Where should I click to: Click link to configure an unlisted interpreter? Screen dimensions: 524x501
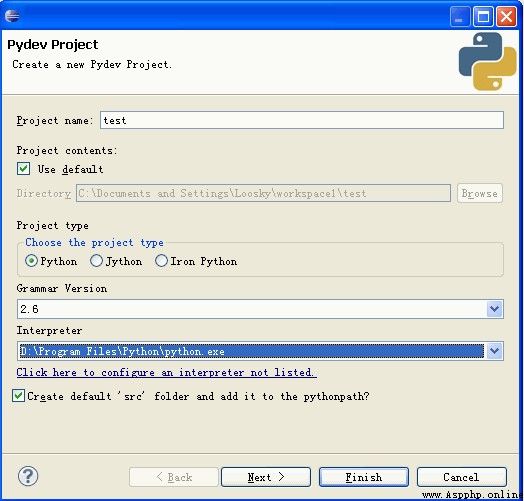pos(166,372)
